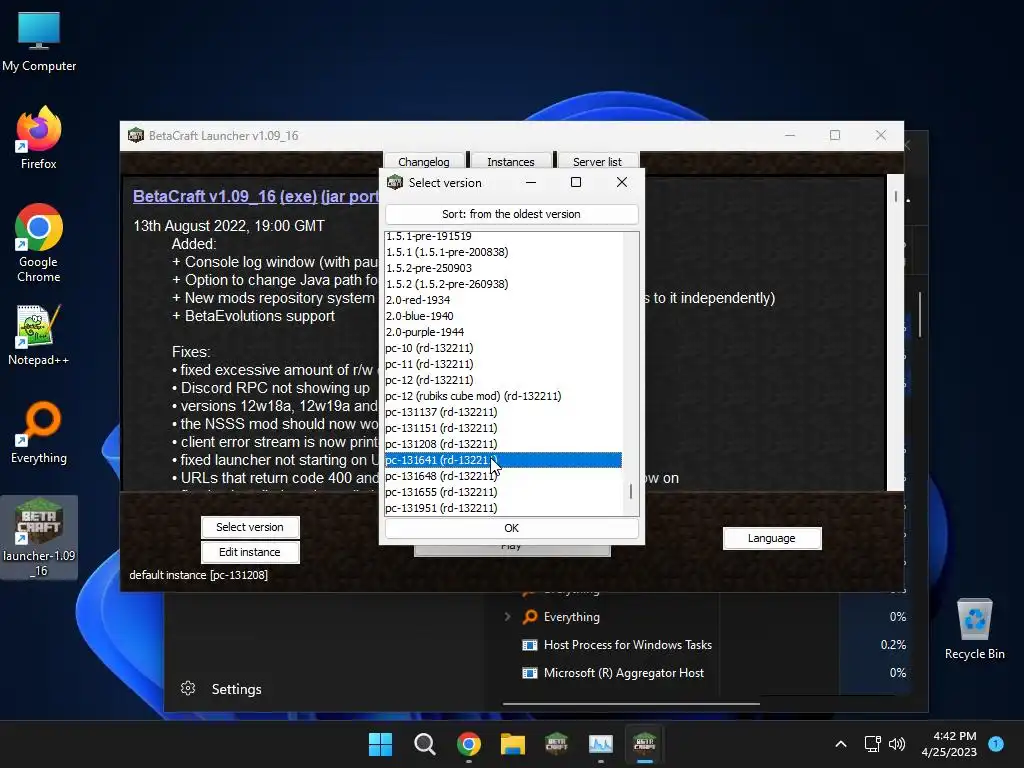Image resolution: width=1024 pixels, height=768 pixels.
Task: Click the Everything process icon in Task Manager
Action: (x=530, y=616)
